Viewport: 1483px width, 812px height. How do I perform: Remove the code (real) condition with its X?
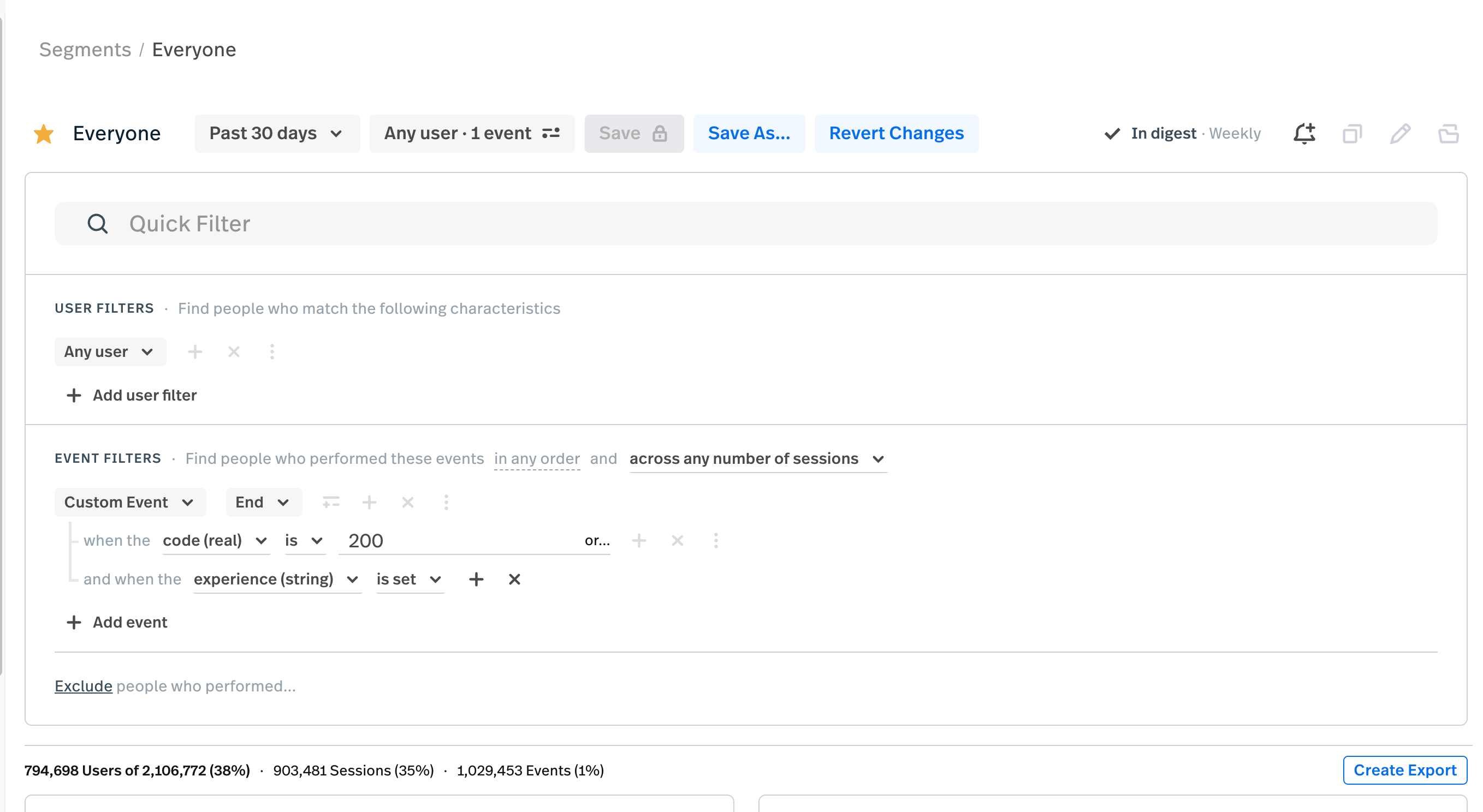click(x=677, y=540)
